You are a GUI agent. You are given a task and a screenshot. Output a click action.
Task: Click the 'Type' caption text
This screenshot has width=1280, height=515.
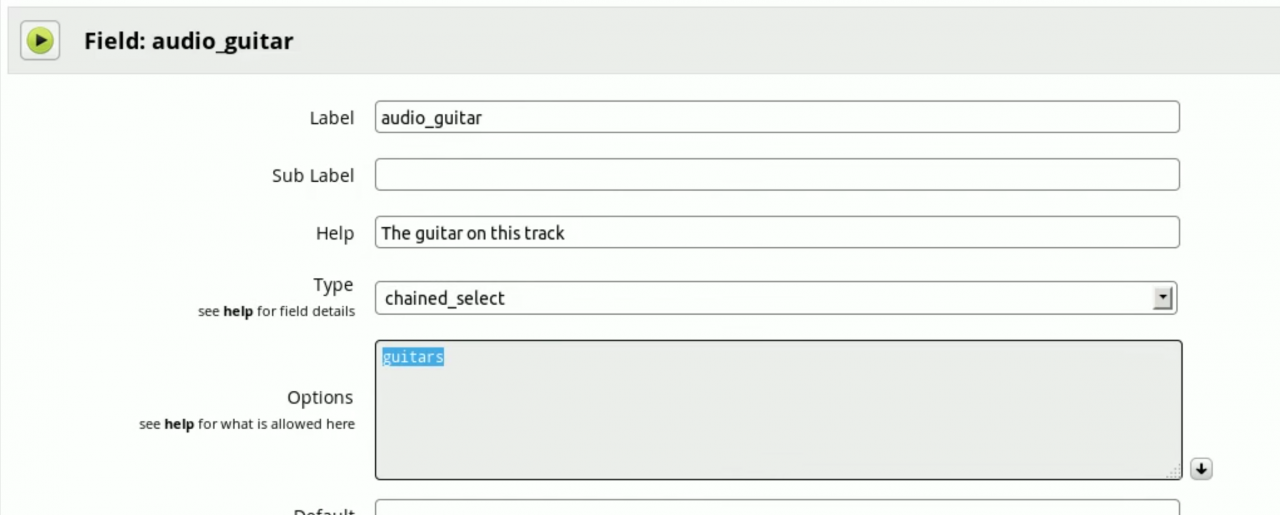click(333, 286)
